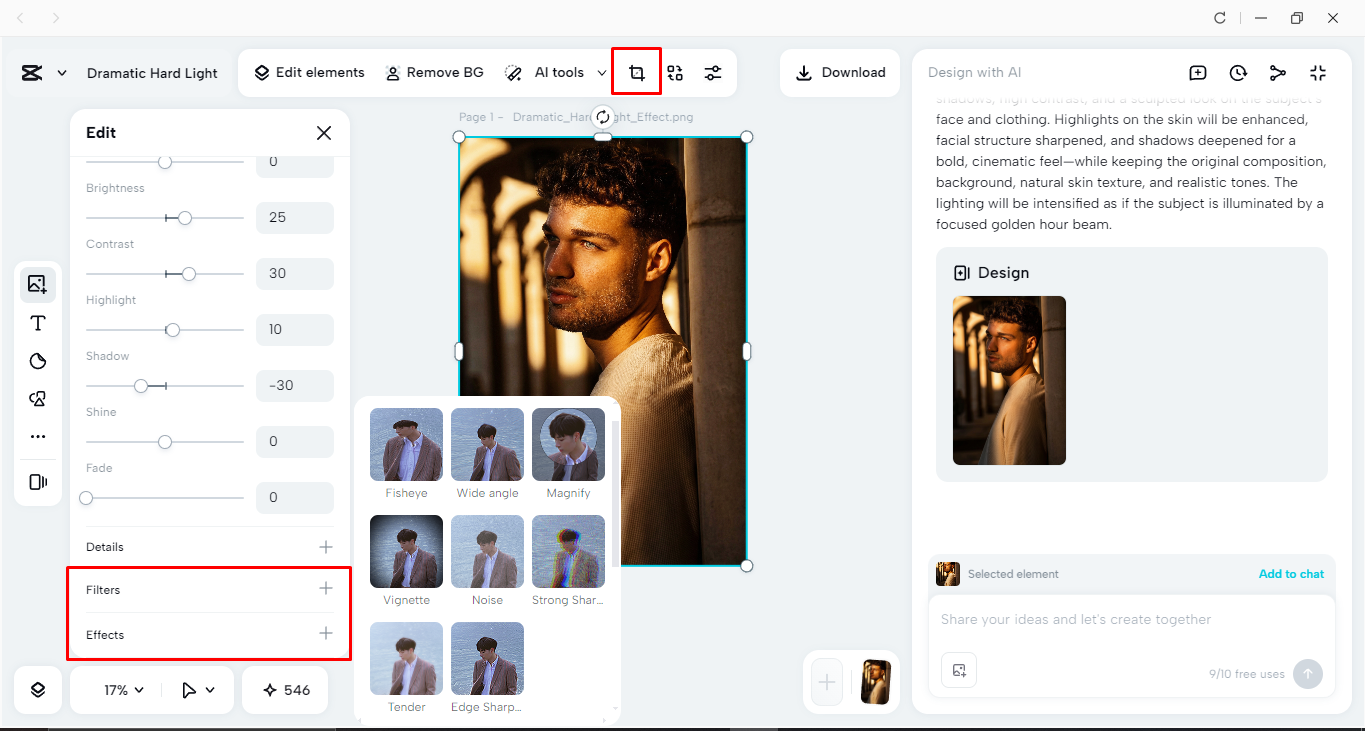Expand the Details section
This screenshot has width=1365, height=731.
pos(325,547)
